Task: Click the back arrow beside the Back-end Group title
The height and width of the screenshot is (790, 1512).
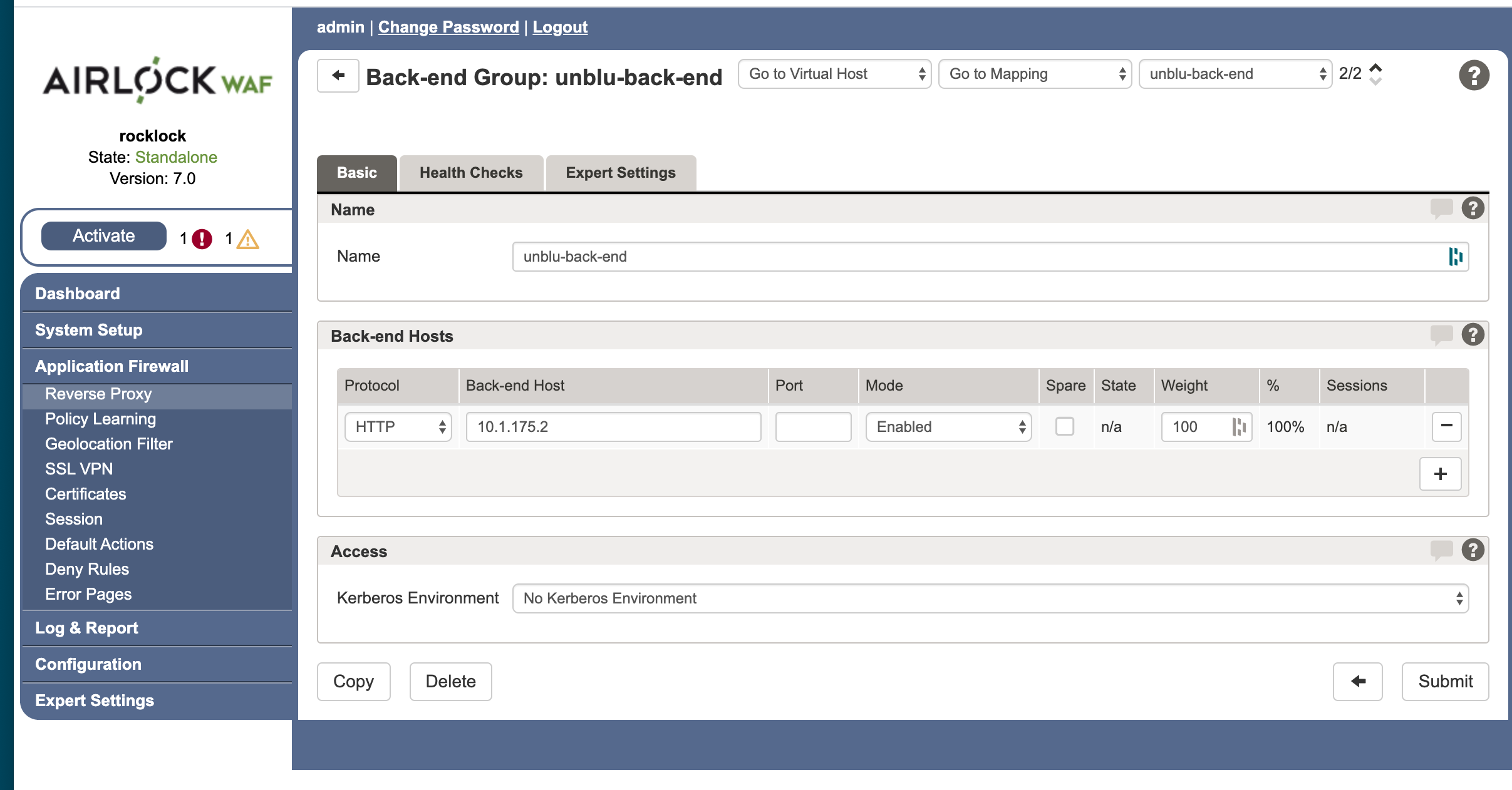Action: (338, 76)
